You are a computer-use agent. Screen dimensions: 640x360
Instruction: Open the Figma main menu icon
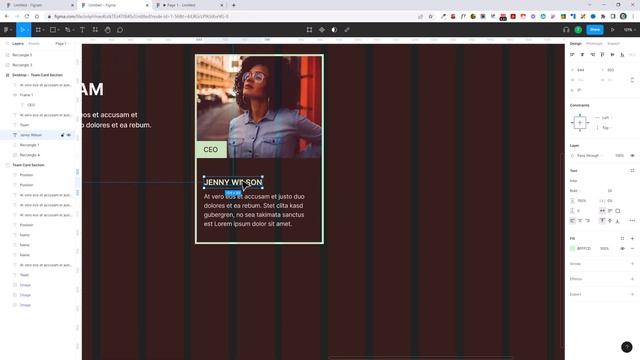coord(6,29)
